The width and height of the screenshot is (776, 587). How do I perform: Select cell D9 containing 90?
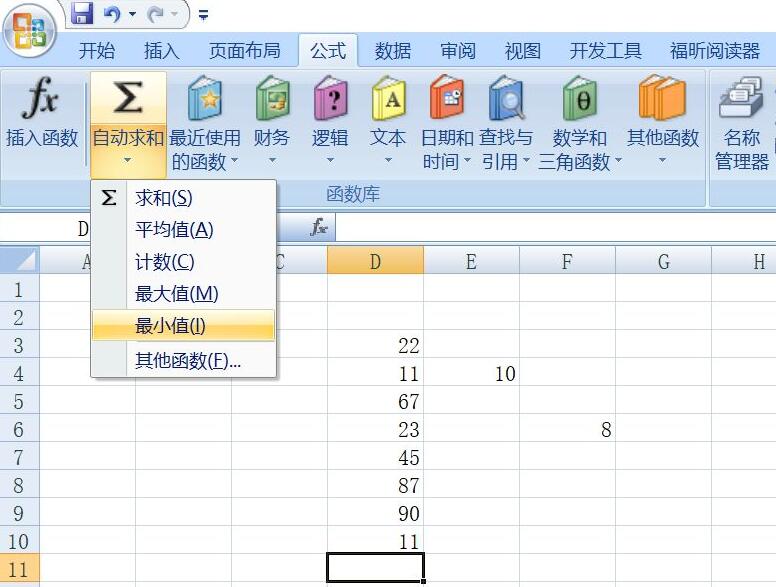click(376, 513)
